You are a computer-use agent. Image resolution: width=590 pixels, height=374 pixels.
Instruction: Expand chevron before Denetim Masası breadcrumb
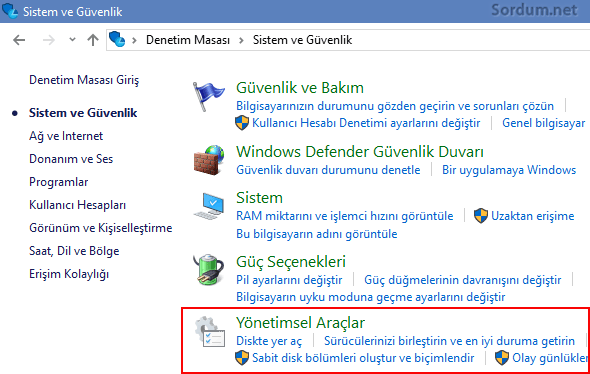point(134,40)
